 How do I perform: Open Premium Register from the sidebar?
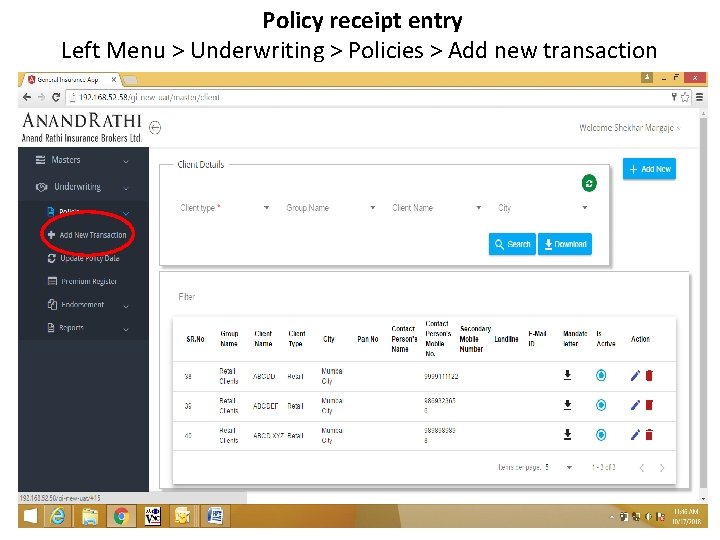click(x=83, y=281)
